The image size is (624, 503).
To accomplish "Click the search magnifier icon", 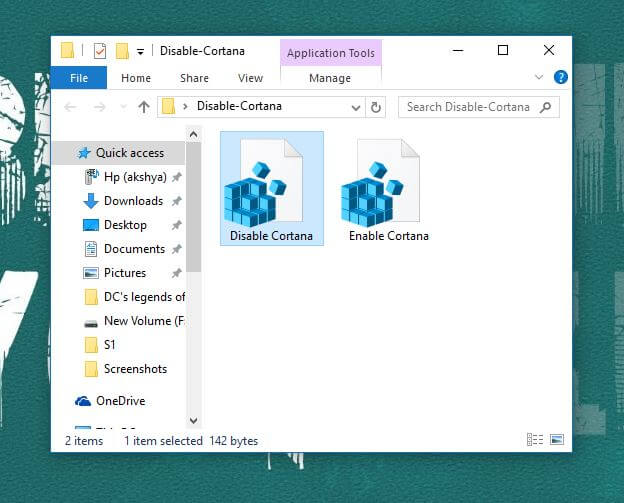I will [546, 107].
